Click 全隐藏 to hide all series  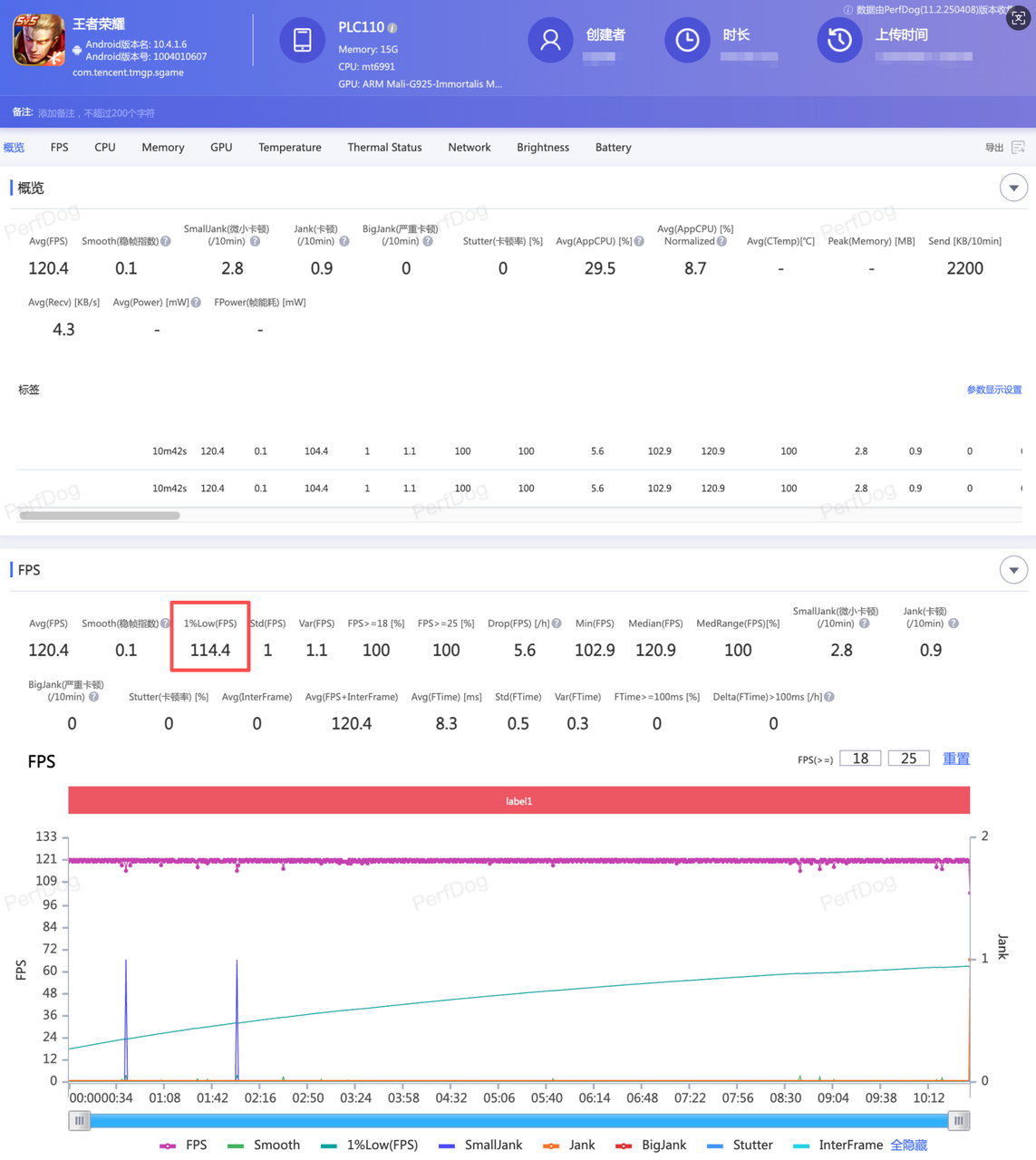pos(908,1145)
